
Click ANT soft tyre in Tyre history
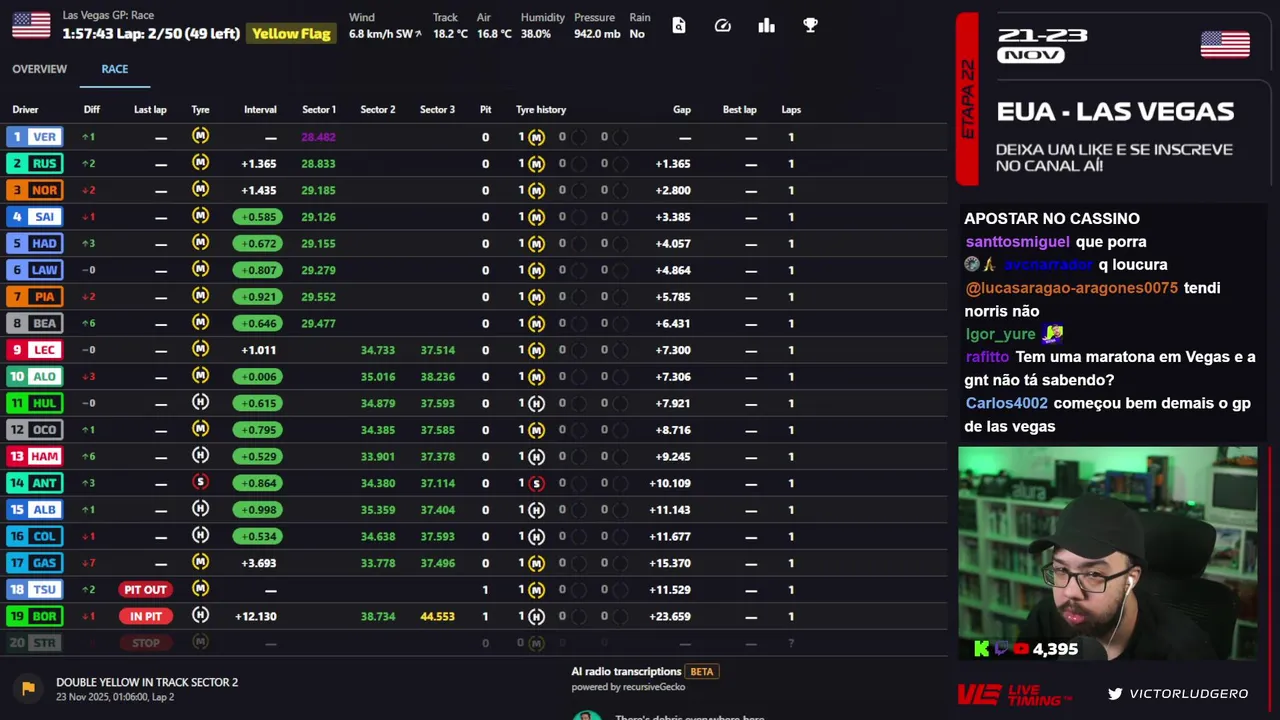pos(536,483)
